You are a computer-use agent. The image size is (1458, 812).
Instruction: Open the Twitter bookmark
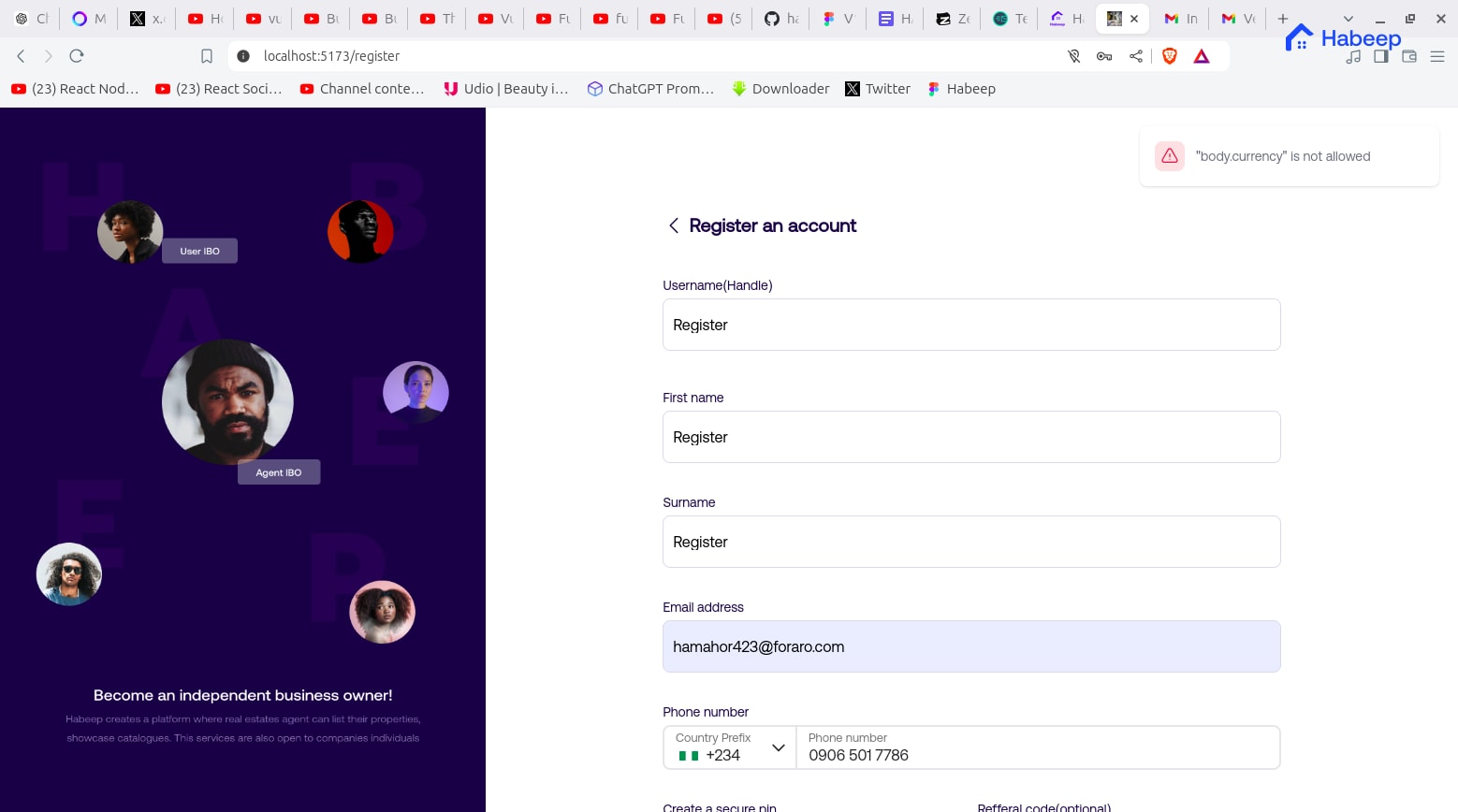(878, 89)
